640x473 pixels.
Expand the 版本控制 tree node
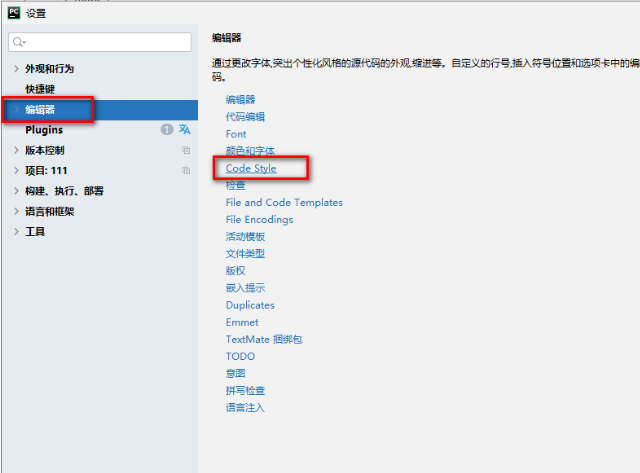coord(16,150)
